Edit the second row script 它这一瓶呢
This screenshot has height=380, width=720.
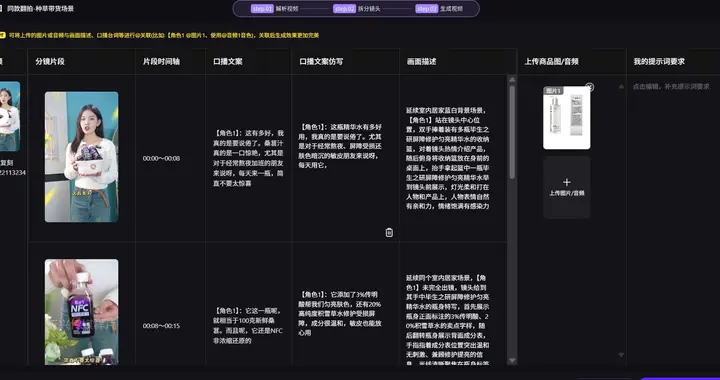[x=248, y=325]
